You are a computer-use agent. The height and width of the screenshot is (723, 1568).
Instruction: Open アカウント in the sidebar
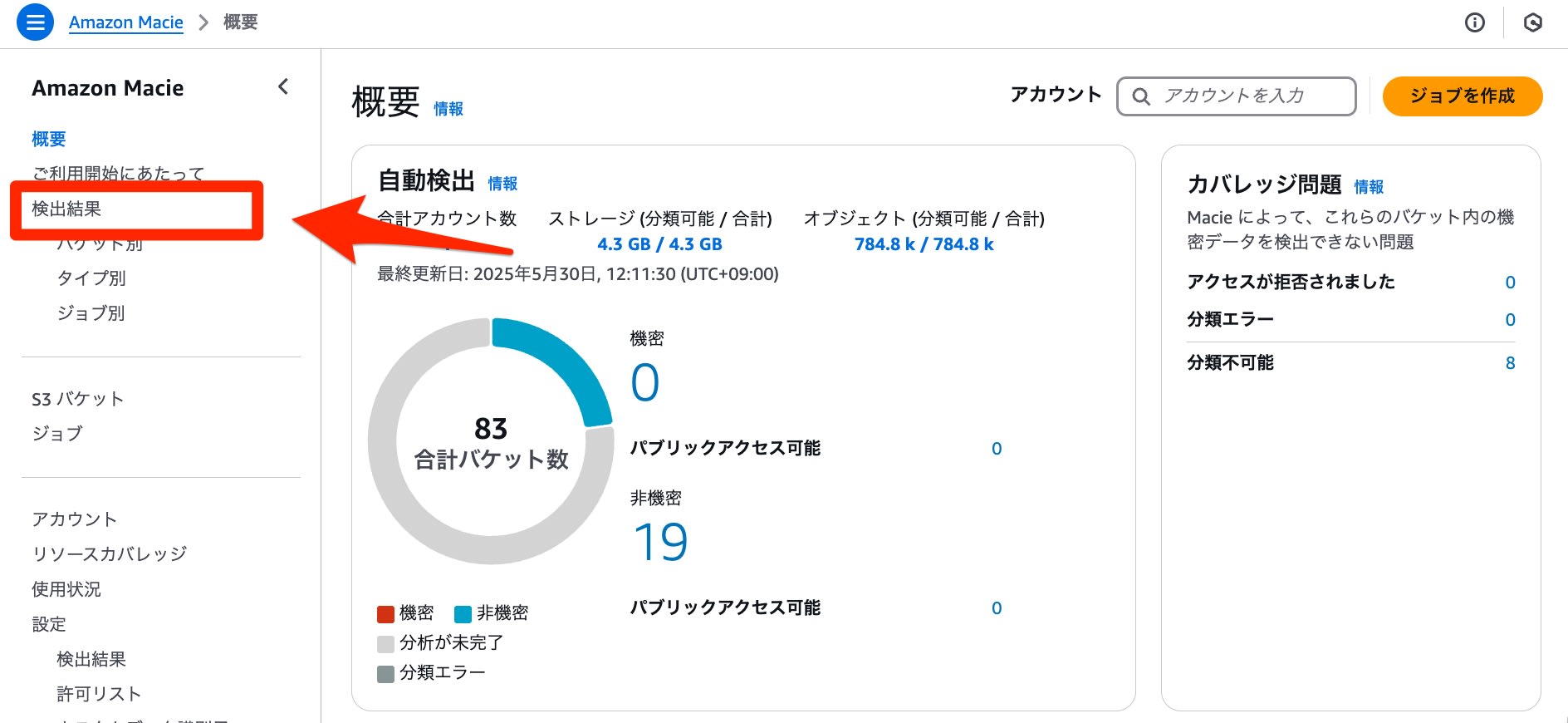pos(75,519)
